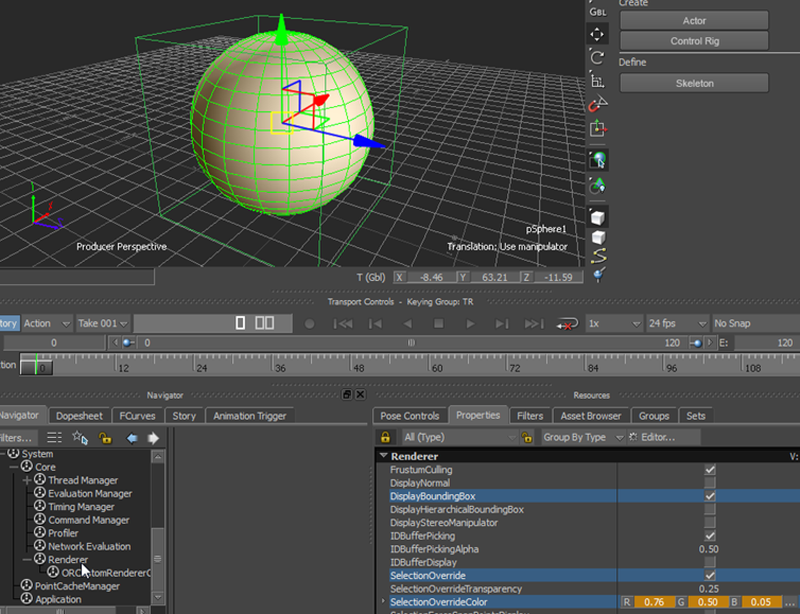Viewport: 800px width, 614px height.
Task: Enable the DisplayNormal checkbox
Action: click(710, 483)
